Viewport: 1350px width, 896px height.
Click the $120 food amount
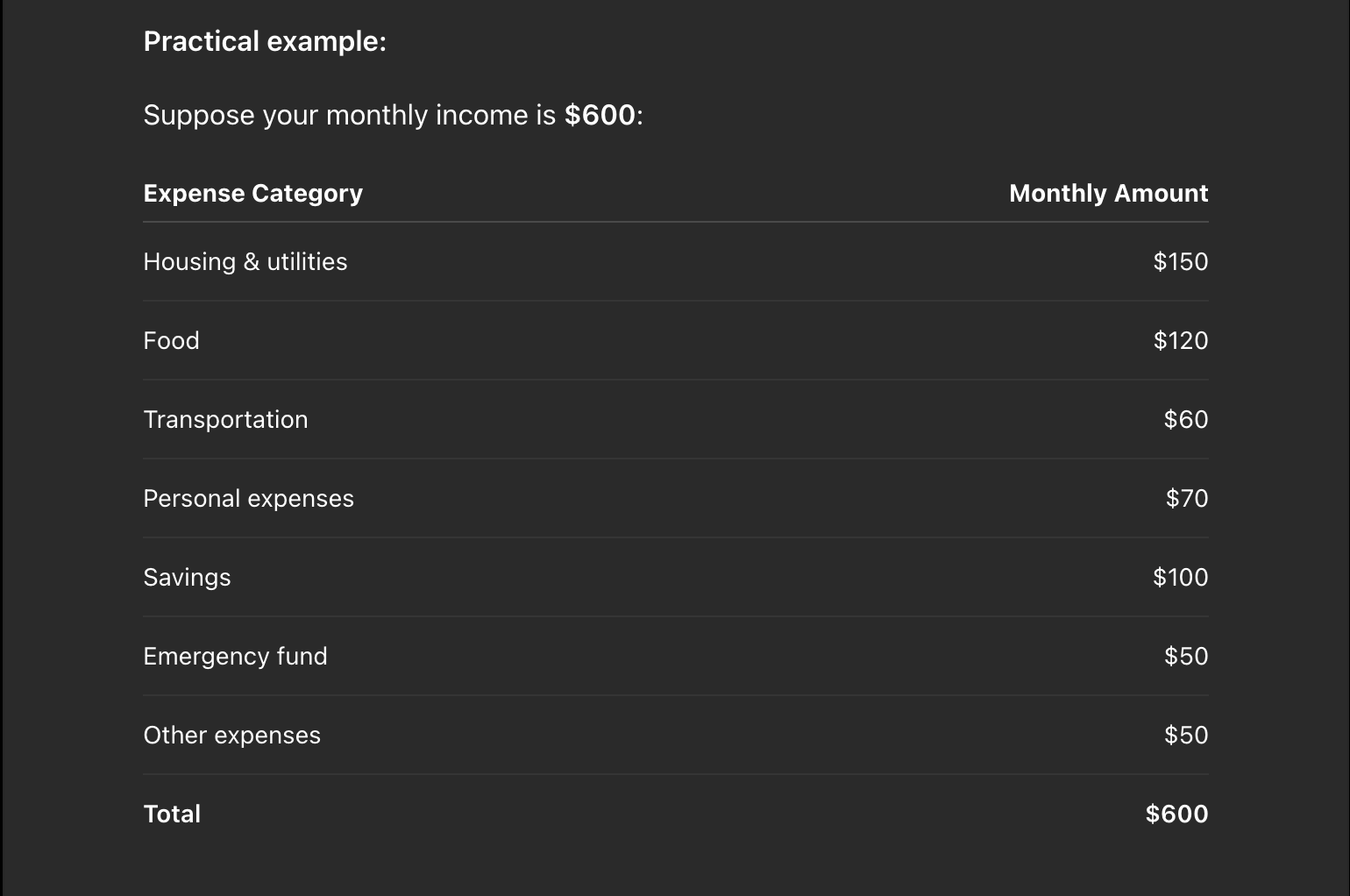click(1181, 341)
